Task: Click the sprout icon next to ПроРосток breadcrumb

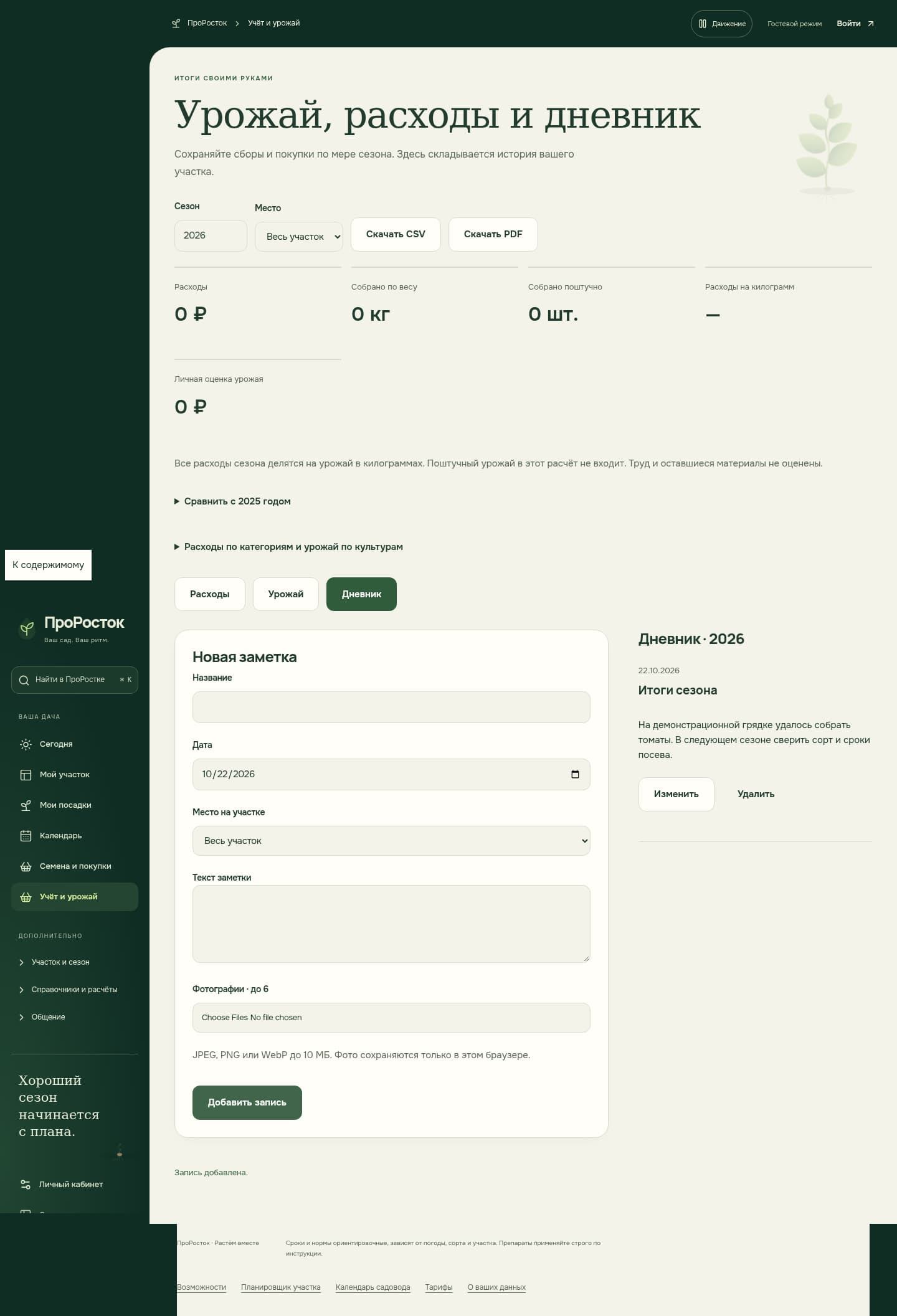Action: (x=176, y=24)
